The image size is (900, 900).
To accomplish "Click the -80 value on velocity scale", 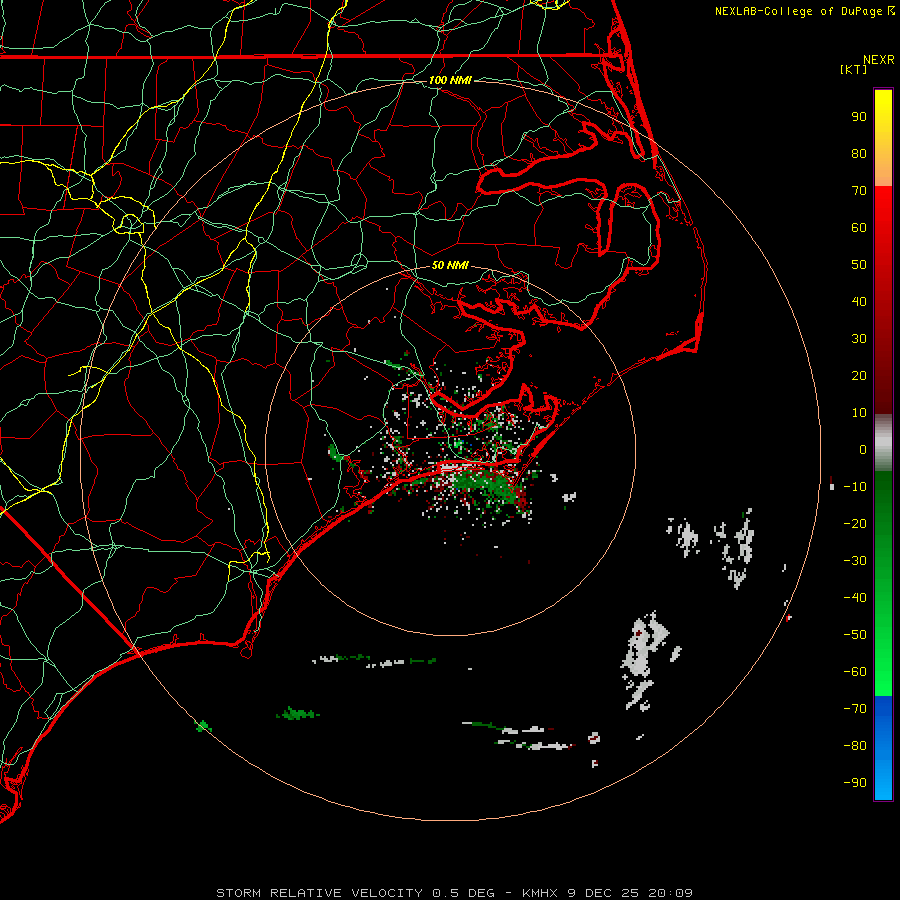I will [x=855, y=746].
